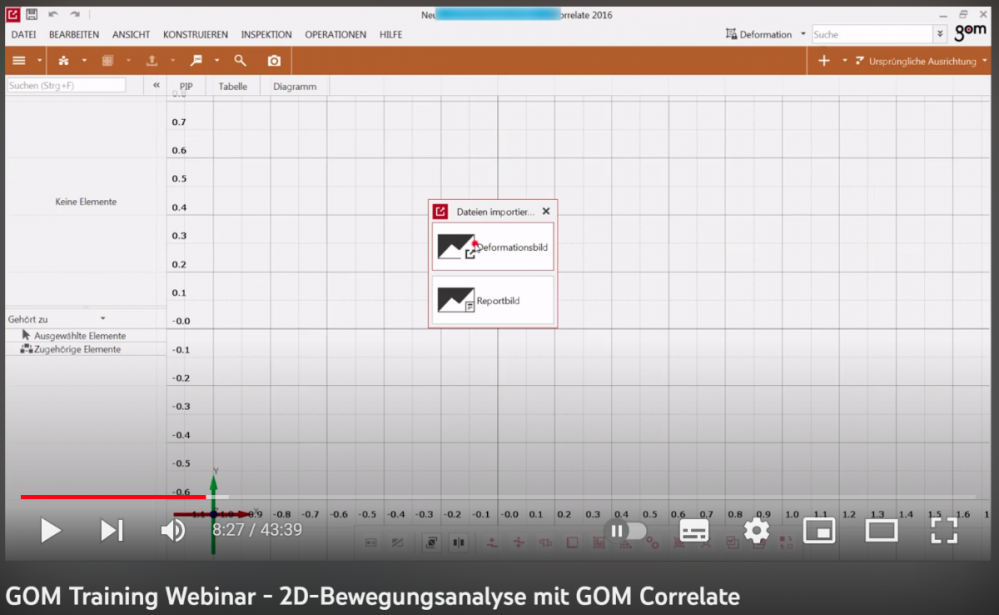Image resolution: width=999 pixels, height=615 pixels.
Task: Switch to the Tabelle tab
Action: (x=233, y=86)
